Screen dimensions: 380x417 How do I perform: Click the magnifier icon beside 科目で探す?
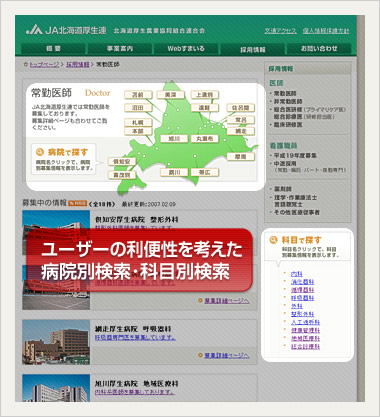click(x=273, y=239)
